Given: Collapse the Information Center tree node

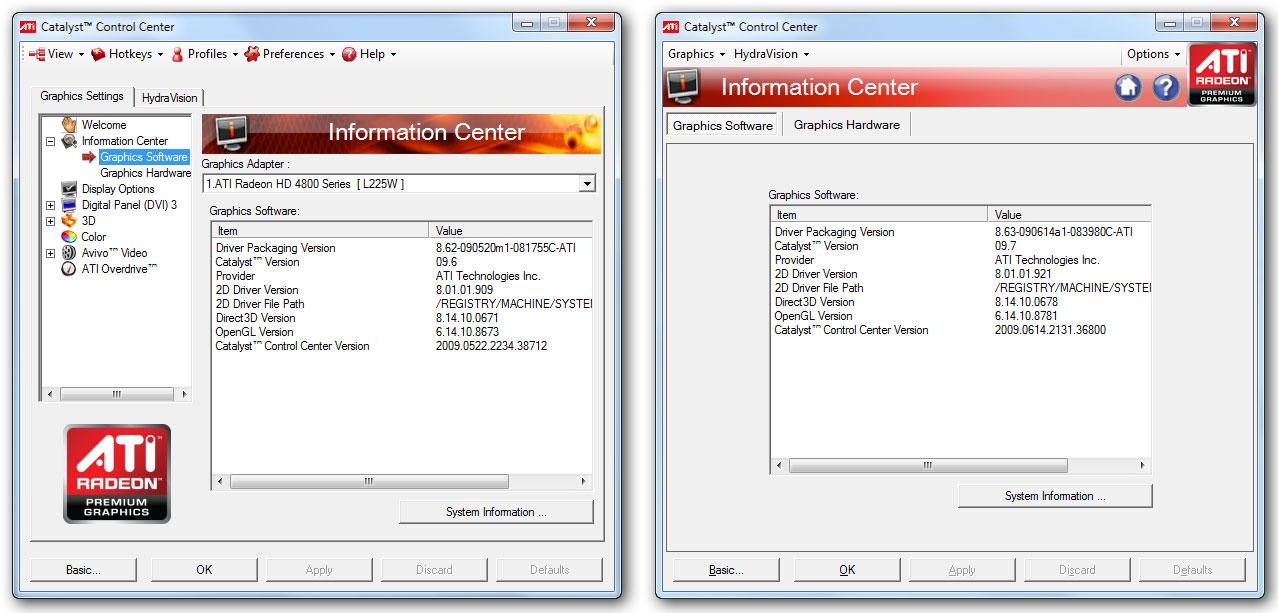Looking at the screenshot, I should 50,141.
